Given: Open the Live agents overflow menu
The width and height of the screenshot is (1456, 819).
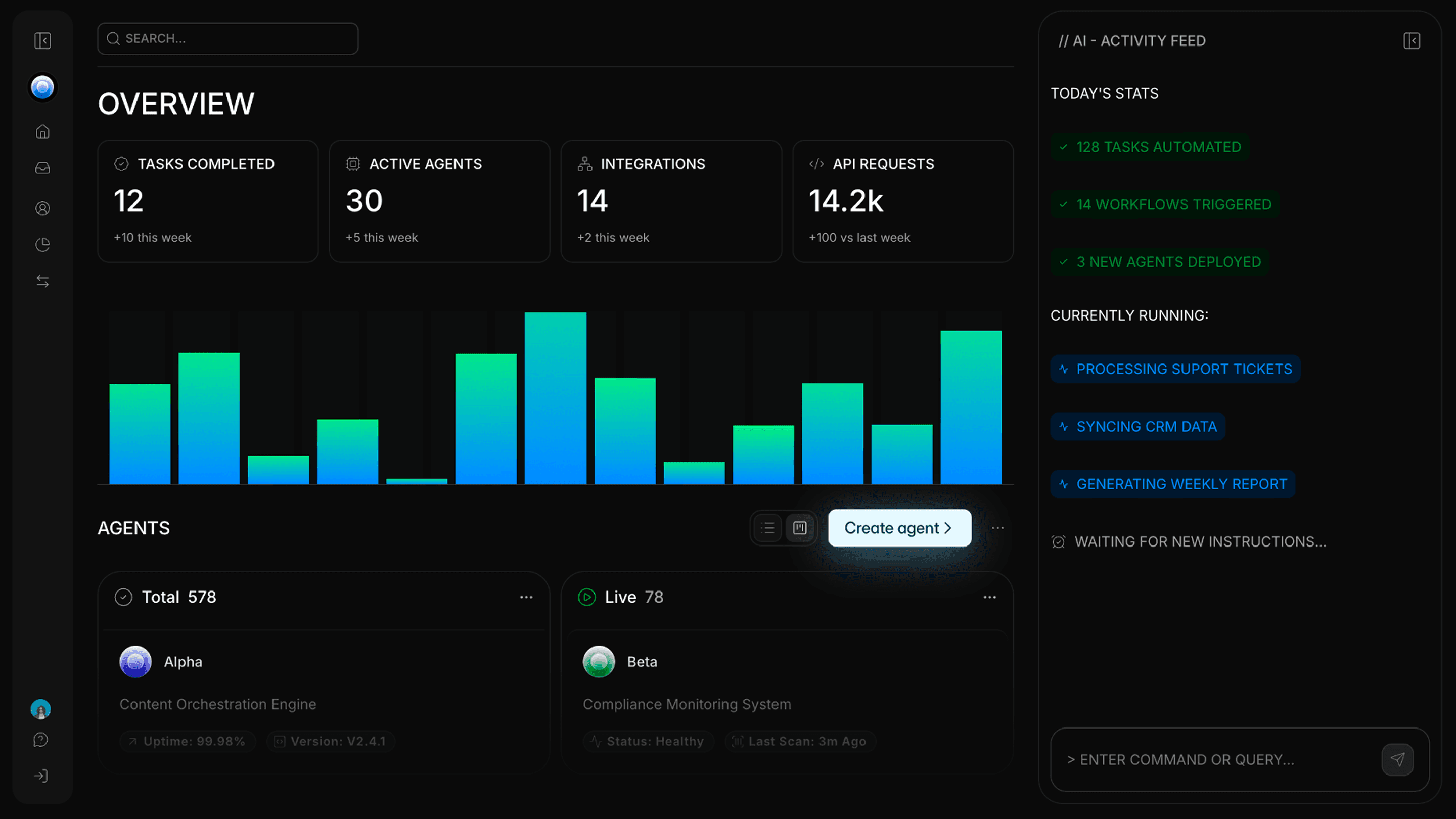Looking at the screenshot, I should [989, 597].
